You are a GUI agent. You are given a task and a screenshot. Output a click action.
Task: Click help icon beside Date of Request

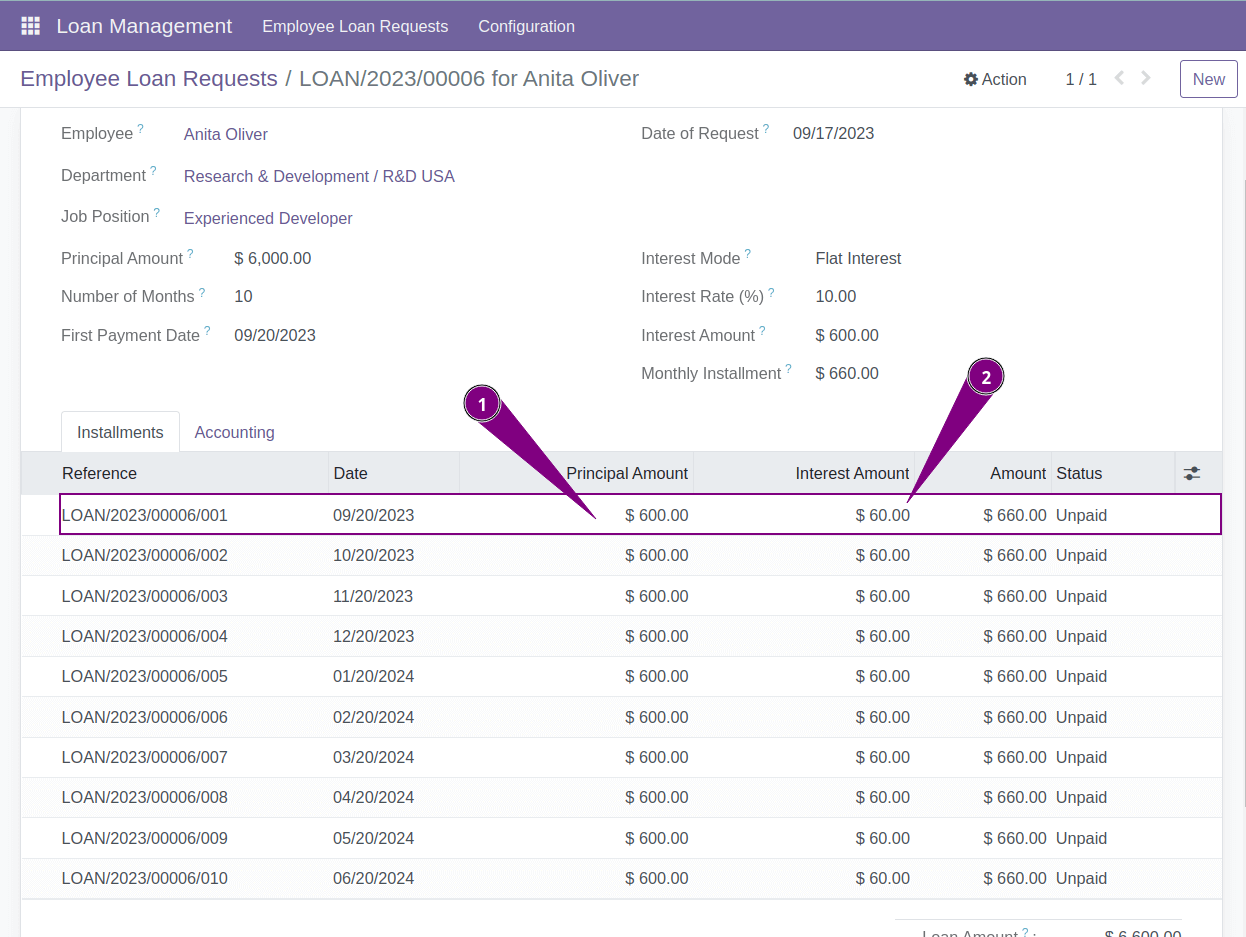[766, 129]
